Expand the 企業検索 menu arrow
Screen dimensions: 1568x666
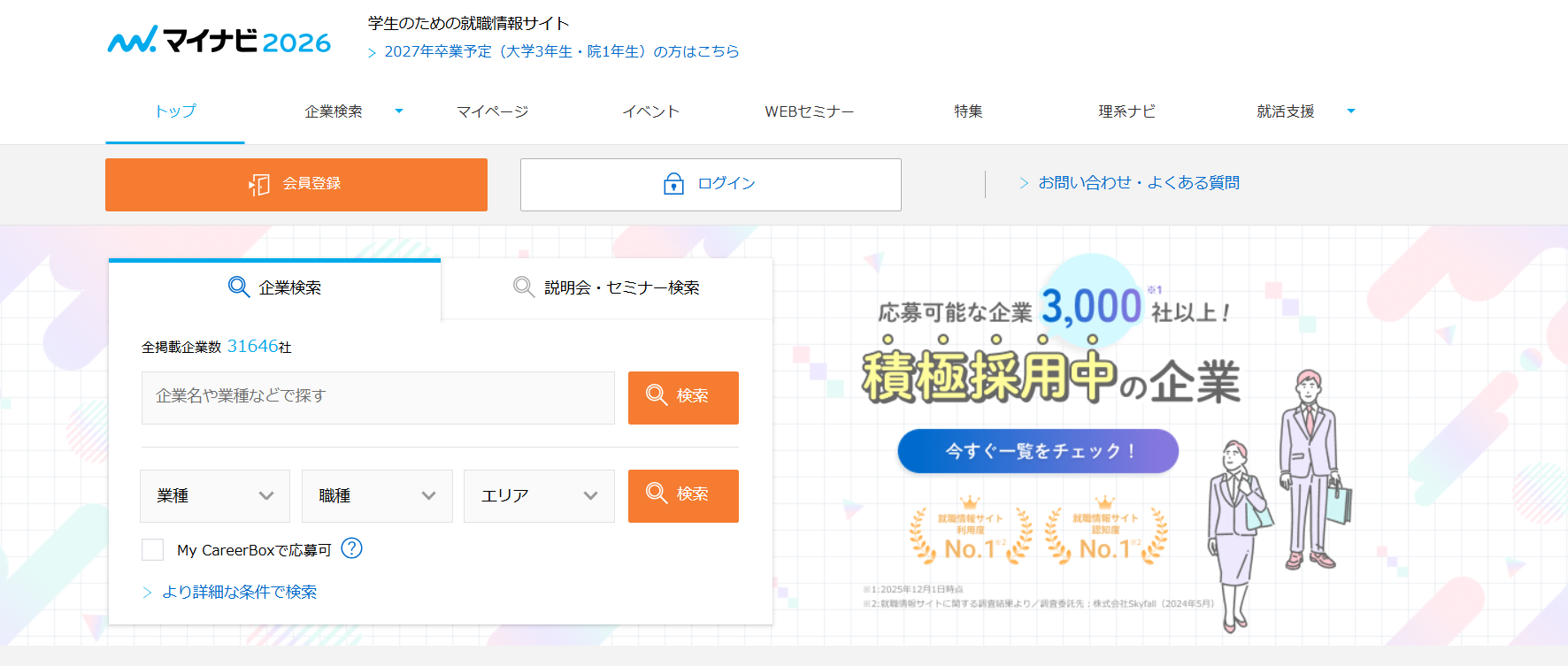399,111
